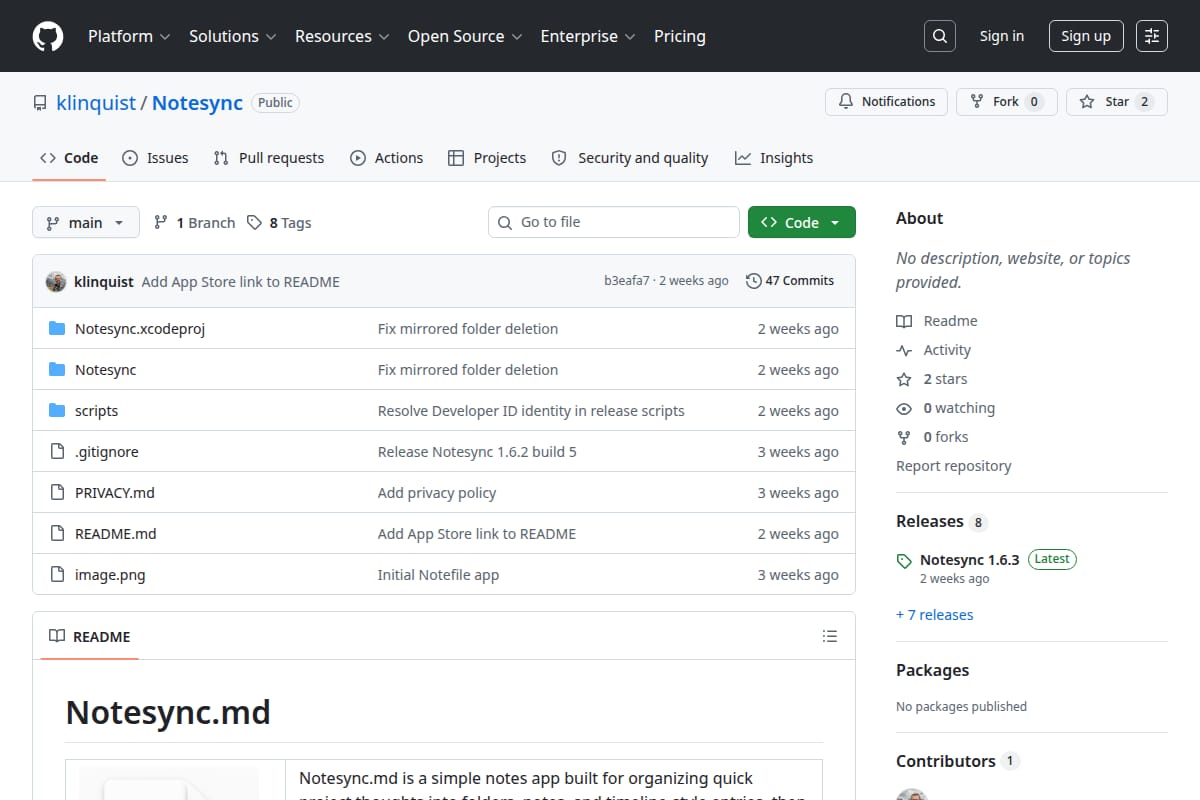Open the scripts folder name
1200x800 pixels.
[96, 411]
